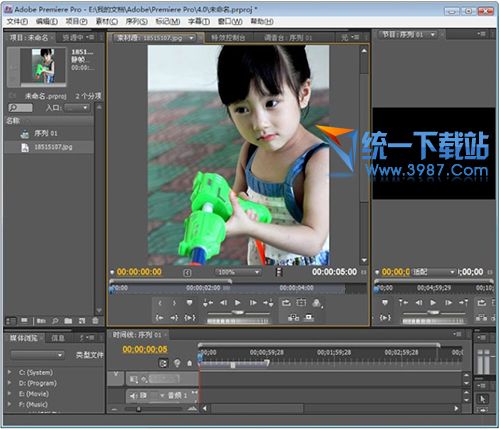Screen dimensions: 500x430
Task: Go to previous marker in Source monitor
Action: point(208,303)
